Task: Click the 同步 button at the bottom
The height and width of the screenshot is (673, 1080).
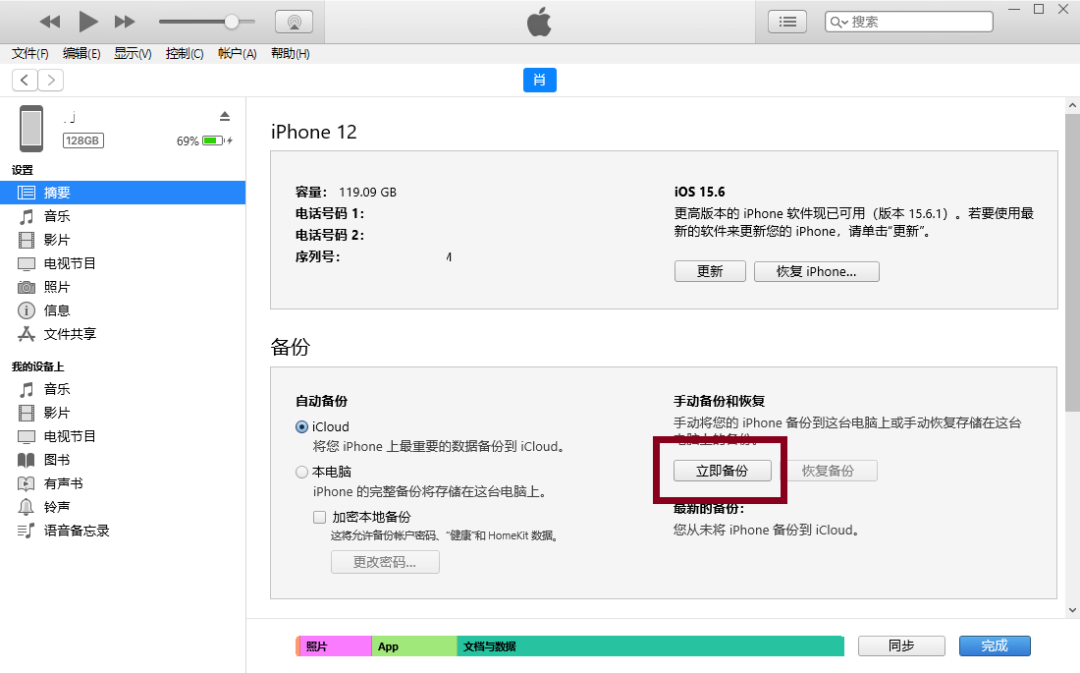Action: 900,646
